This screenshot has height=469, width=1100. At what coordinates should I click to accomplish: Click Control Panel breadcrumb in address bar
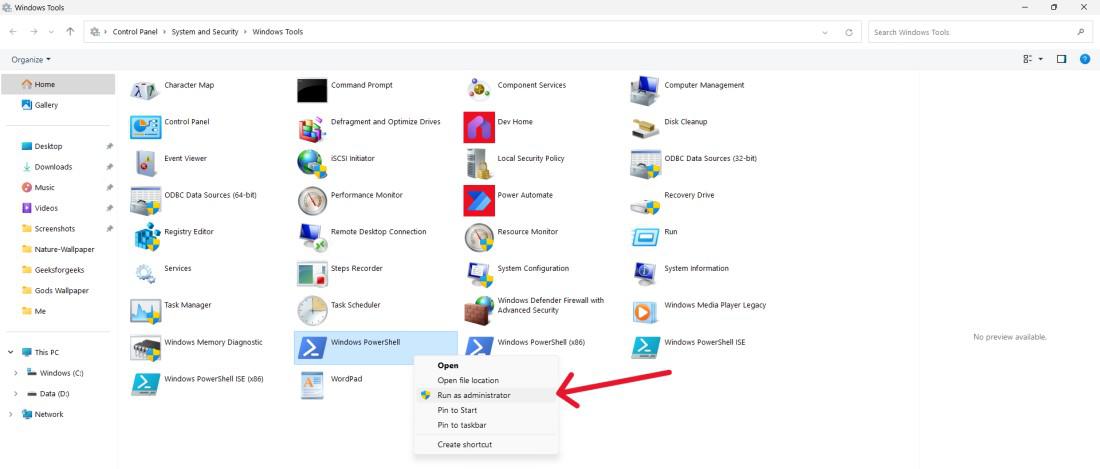click(136, 32)
